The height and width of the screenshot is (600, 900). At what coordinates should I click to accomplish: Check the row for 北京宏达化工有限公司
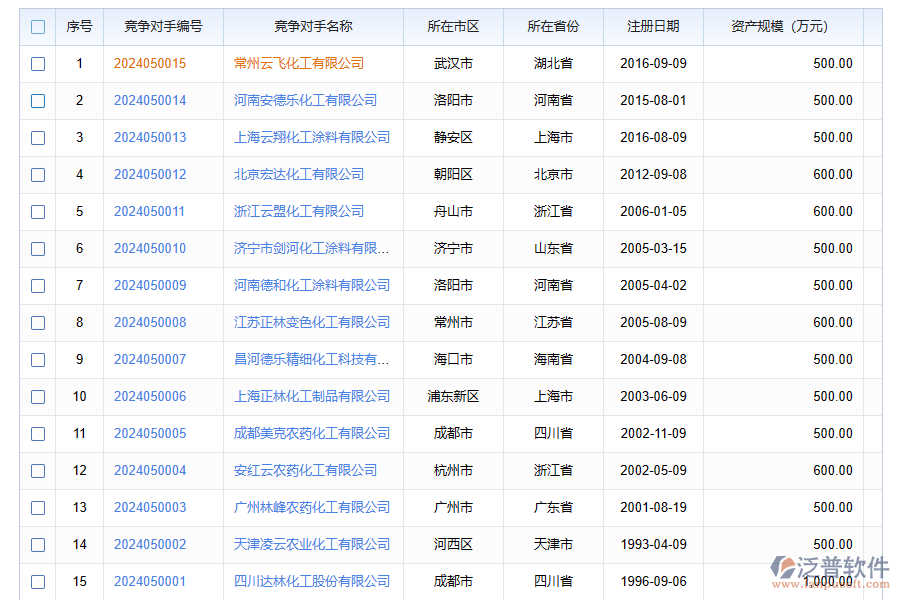[x=37, y=174]
